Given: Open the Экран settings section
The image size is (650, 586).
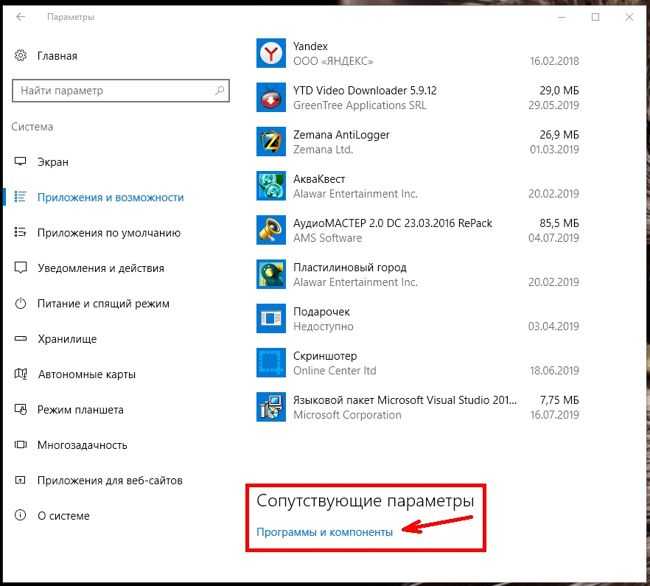Looking at the screenshot, I should pyautogui.click(x=53, y=162).
